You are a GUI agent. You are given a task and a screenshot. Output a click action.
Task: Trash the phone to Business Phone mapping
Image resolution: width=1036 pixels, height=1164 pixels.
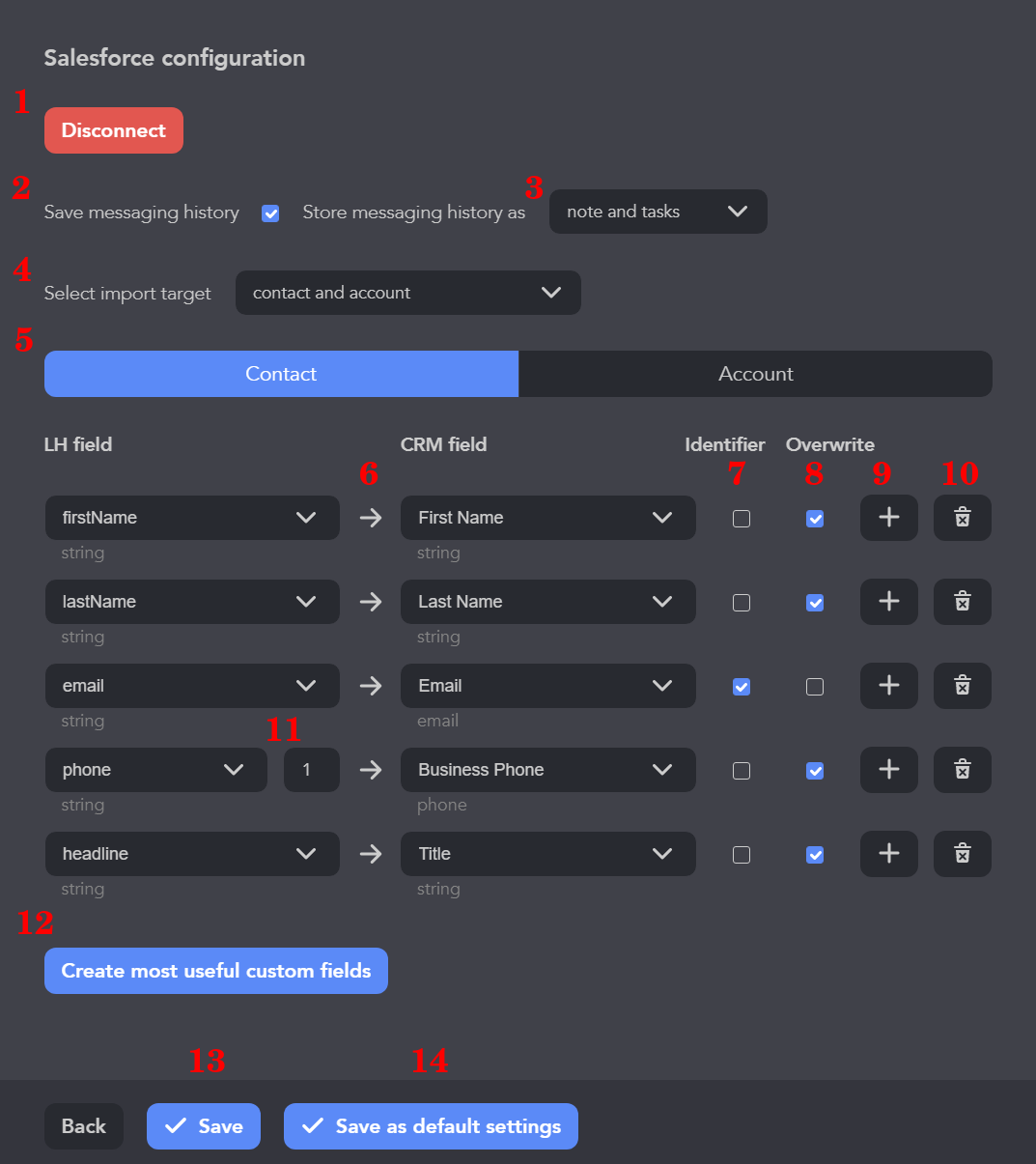pyautogui.click(x=962, y=770)
